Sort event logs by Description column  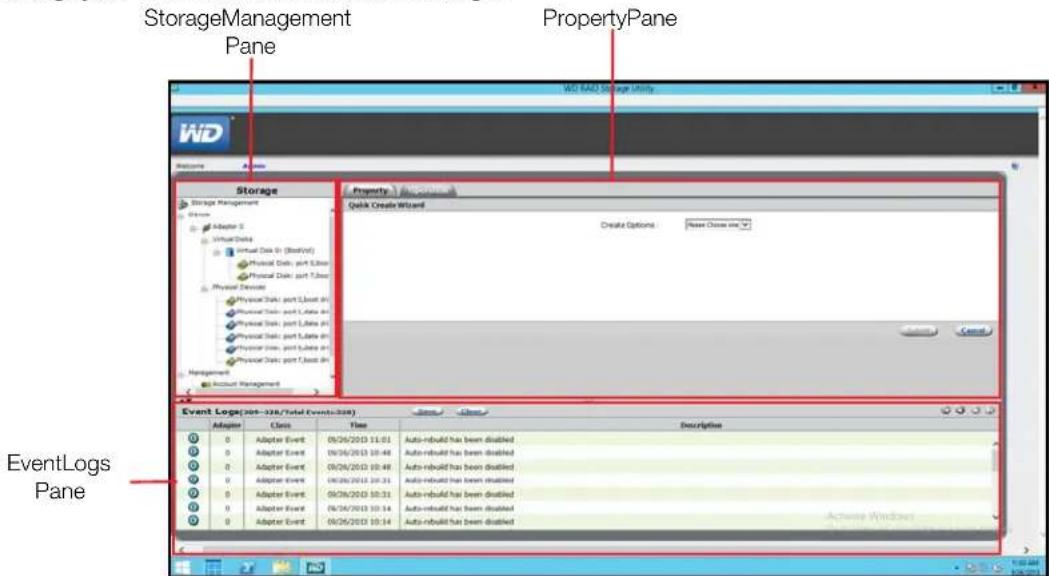[x=700, y=425]
